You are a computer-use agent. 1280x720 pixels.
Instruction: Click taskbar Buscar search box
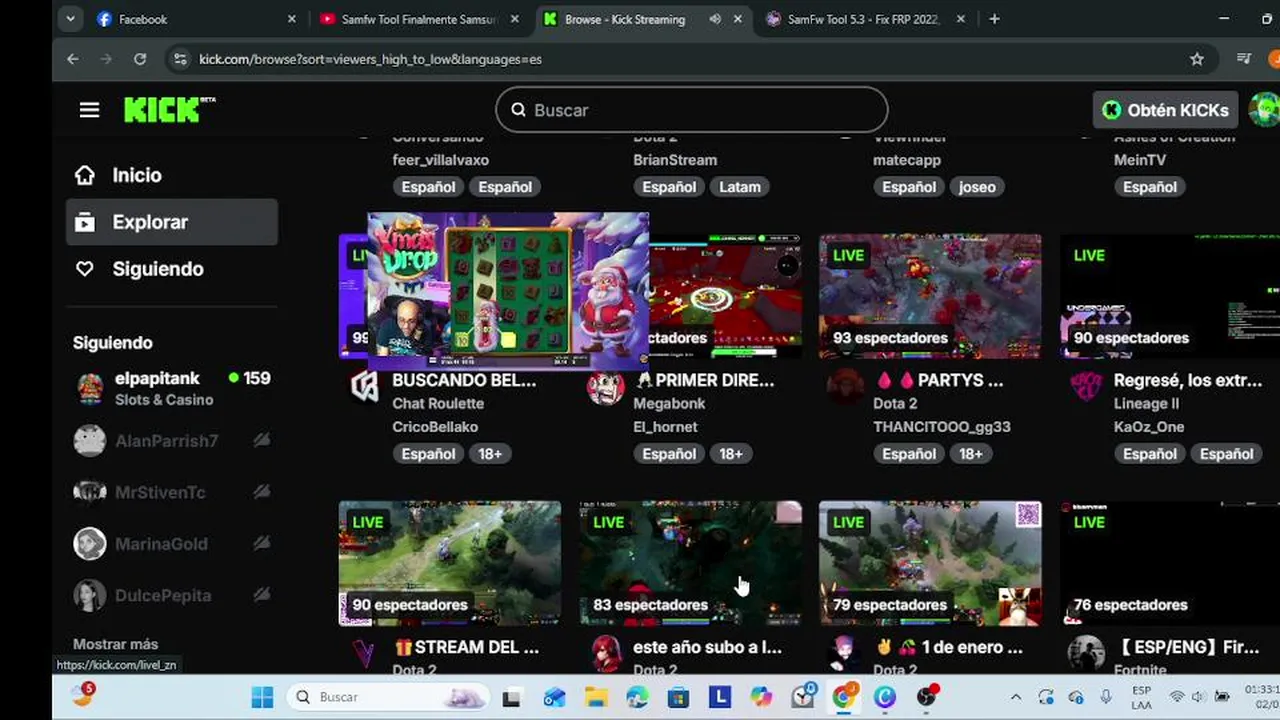click(x=386, y=697)
